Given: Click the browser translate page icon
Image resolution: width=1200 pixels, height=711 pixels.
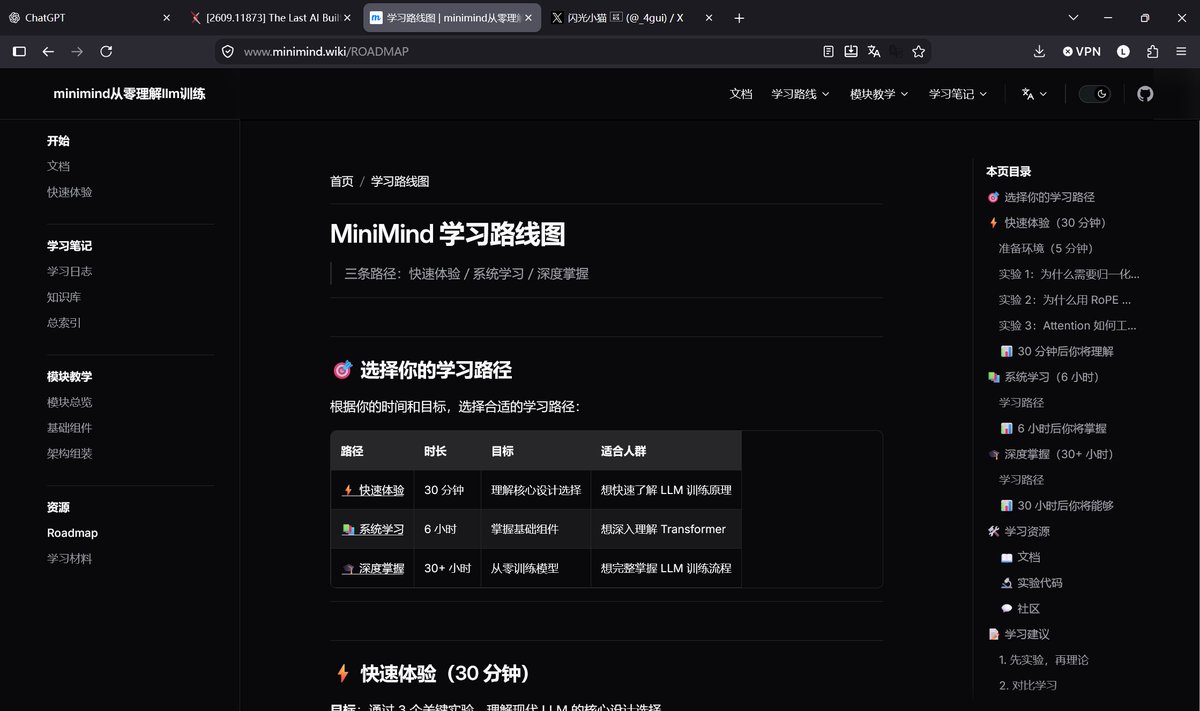Looking at the screenshot, I should (874, 51).
